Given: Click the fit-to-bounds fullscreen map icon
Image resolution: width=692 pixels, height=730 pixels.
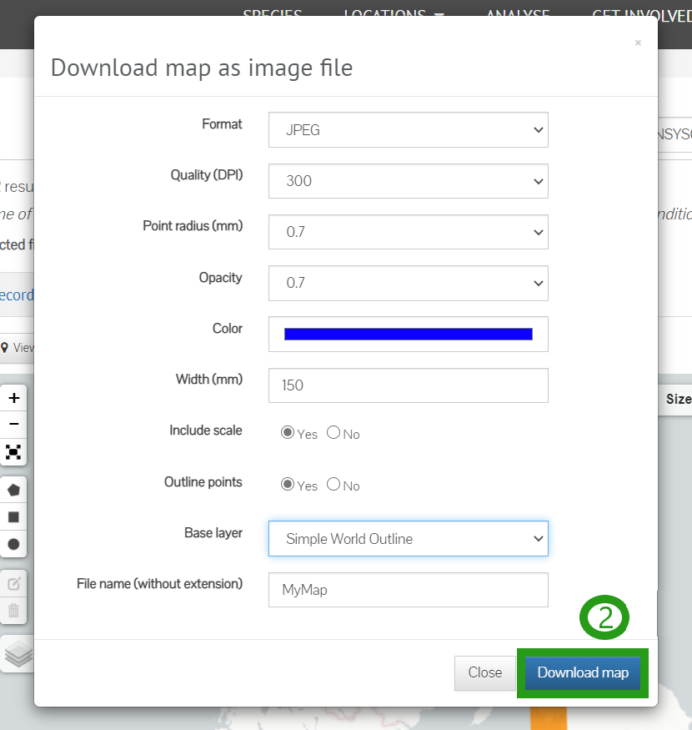Looking at the screenshot, I should [14, 452].
